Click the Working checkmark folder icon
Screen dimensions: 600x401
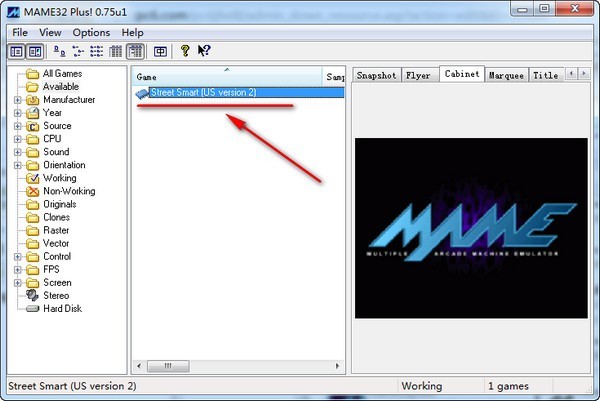coord(33,178)
